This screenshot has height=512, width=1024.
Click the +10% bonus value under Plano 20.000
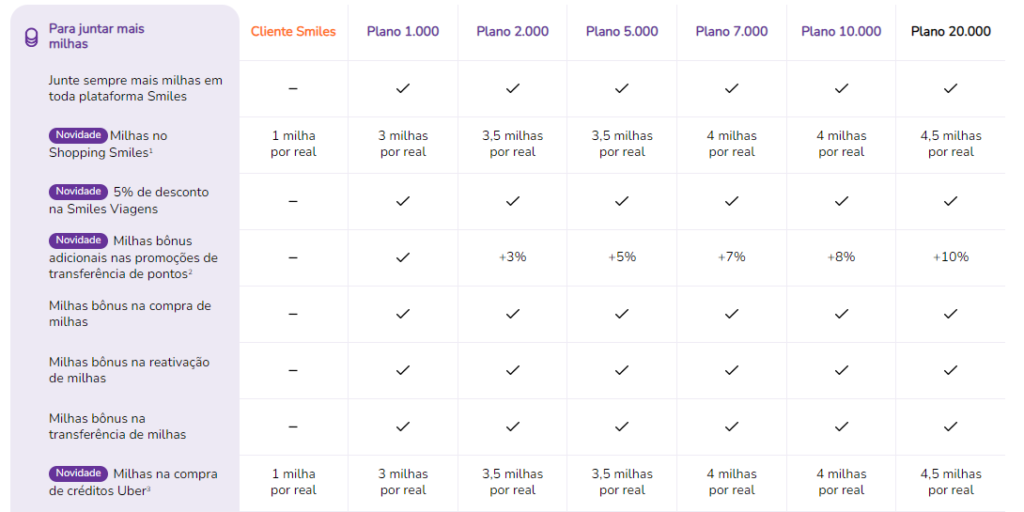click(x=950, y=257)
